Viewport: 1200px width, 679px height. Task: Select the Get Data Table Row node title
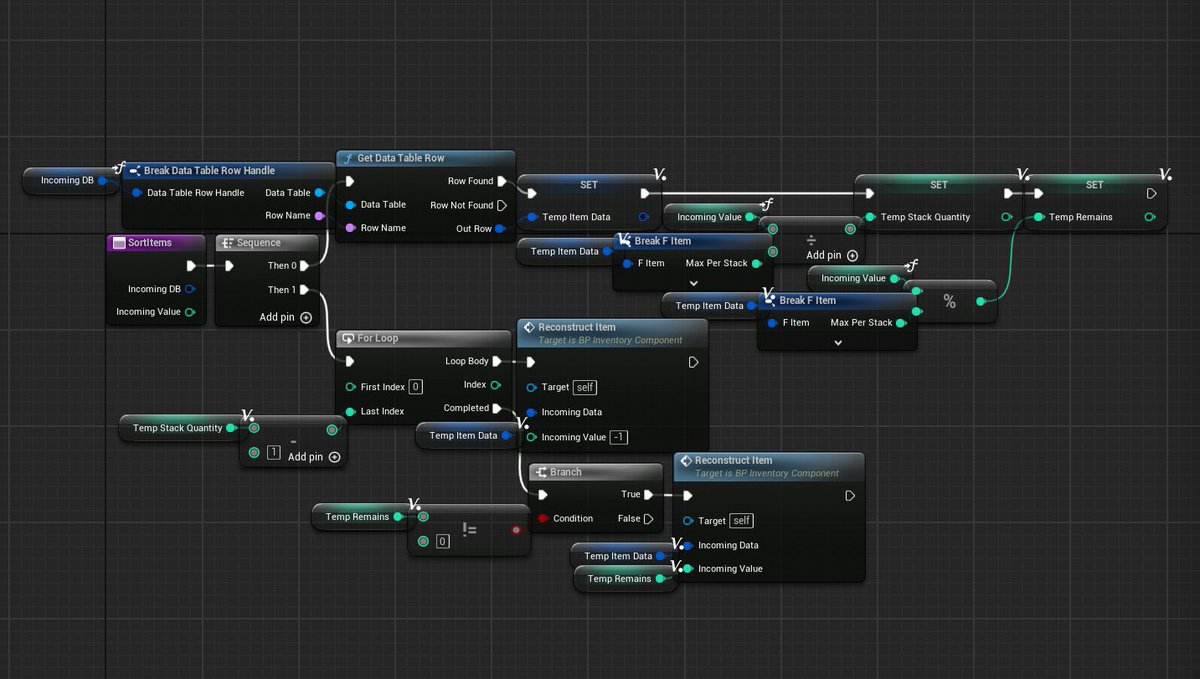[x=401, y=158]
